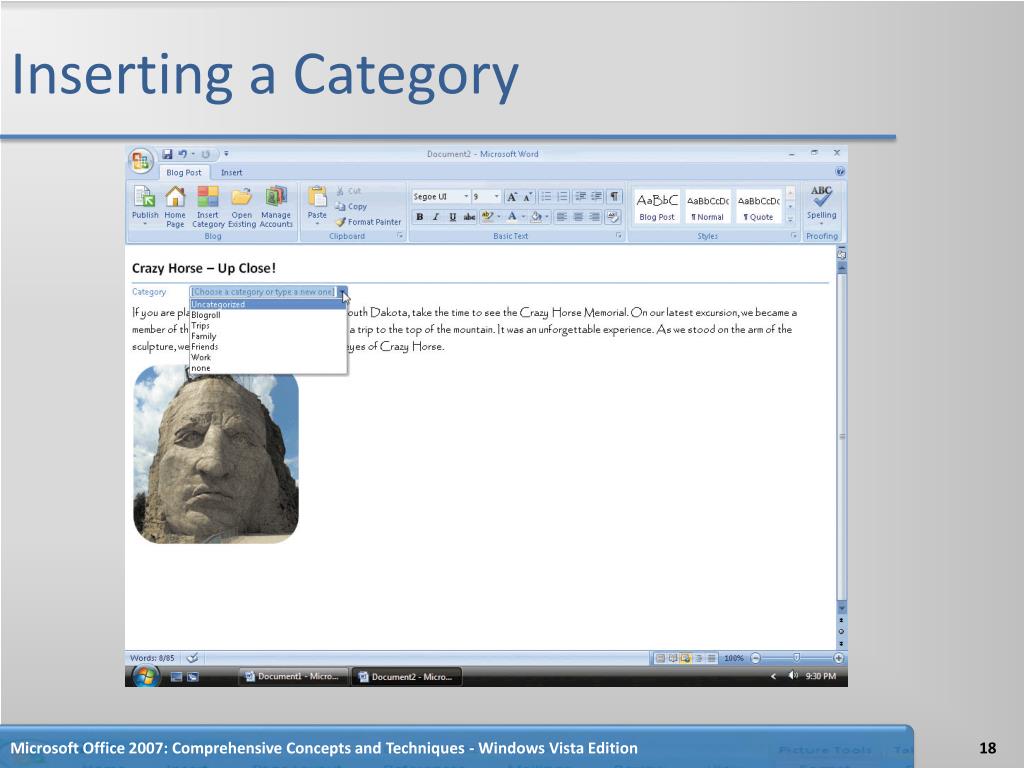Expand the Styles gallery more arrow

790,219
